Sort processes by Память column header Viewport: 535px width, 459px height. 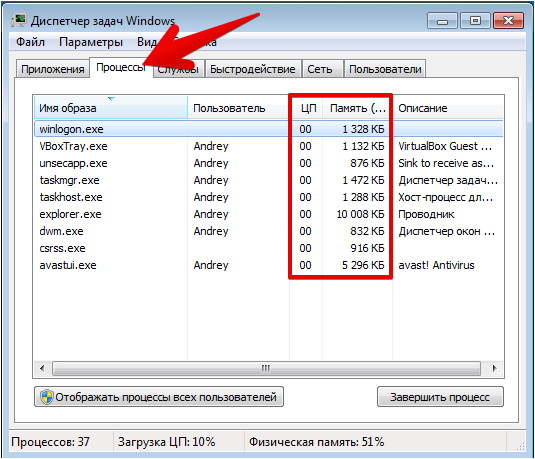tap(357, 108)
